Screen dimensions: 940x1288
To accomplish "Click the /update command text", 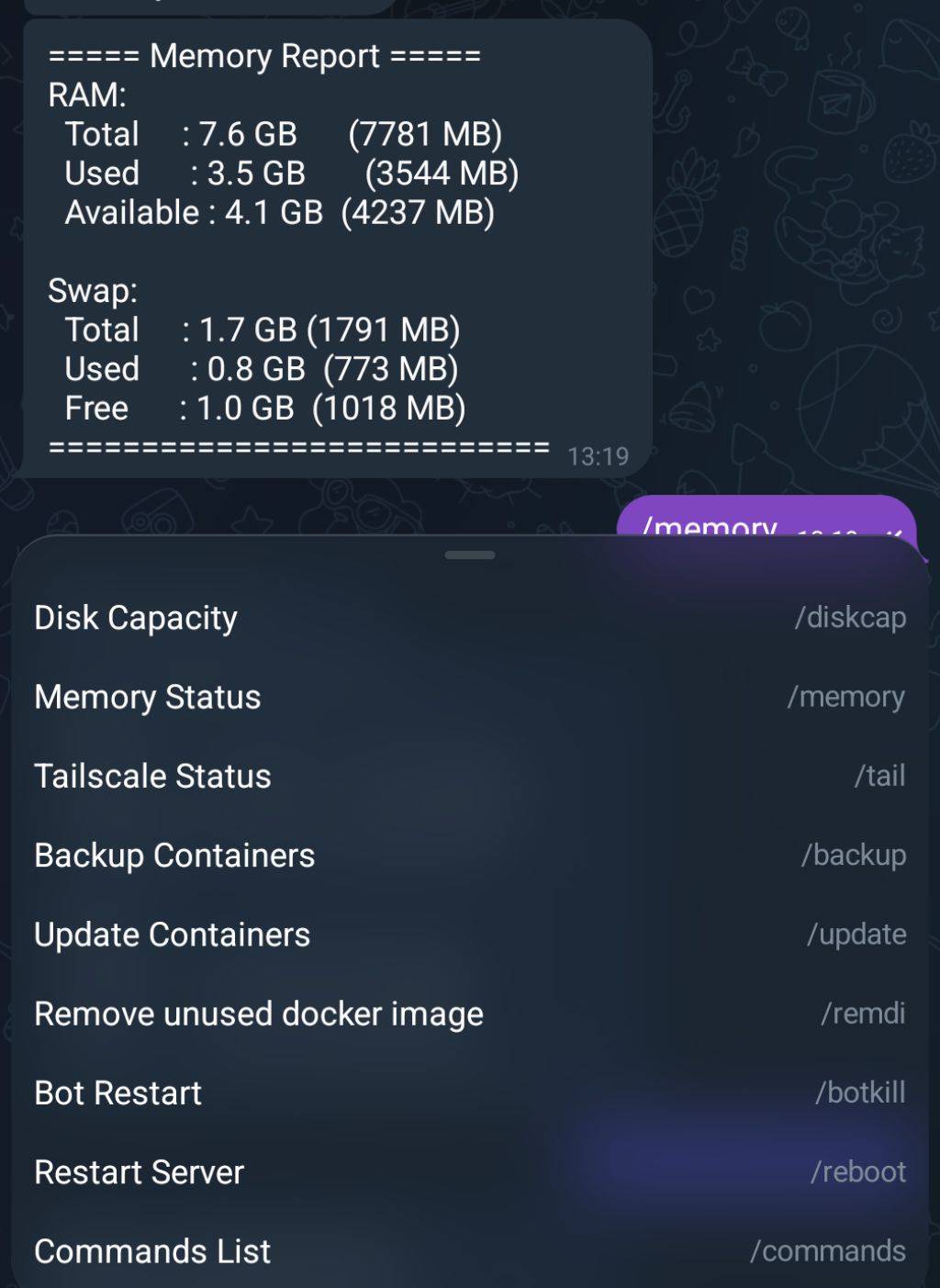I will pos(856,935).
